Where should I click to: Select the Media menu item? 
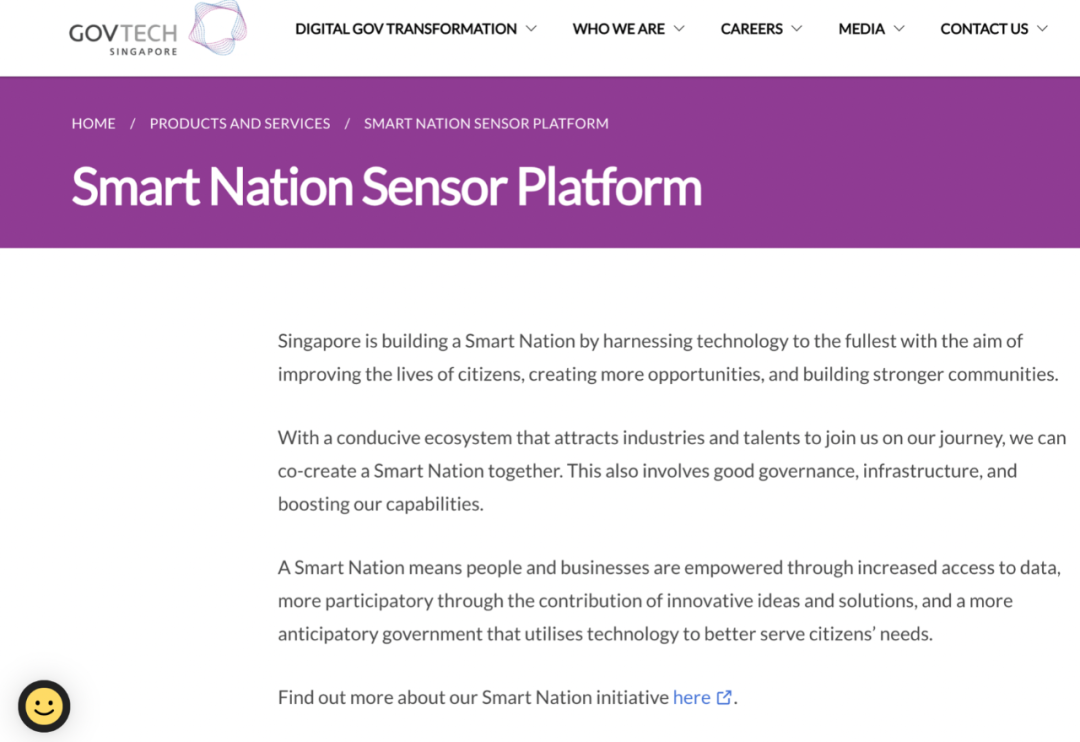[x=861, y=29]
